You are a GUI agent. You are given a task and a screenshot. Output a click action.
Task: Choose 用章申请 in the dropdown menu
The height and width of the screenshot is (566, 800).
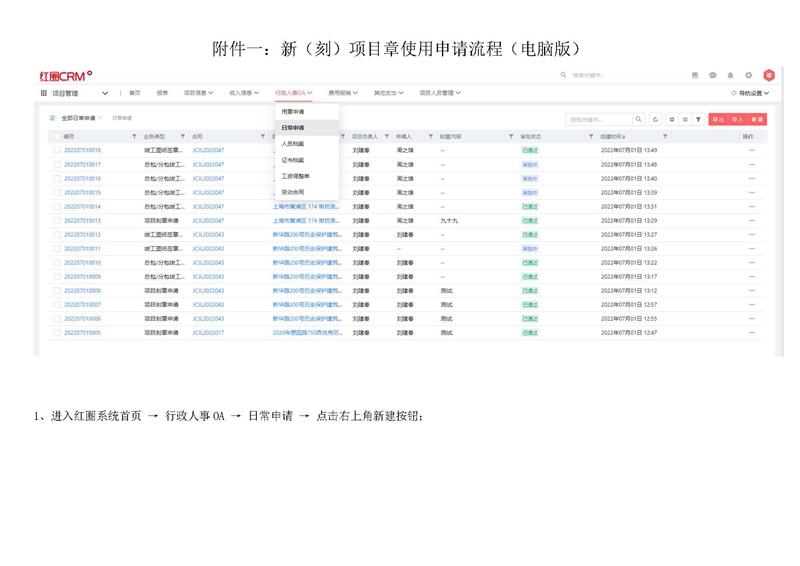[293, 112]
